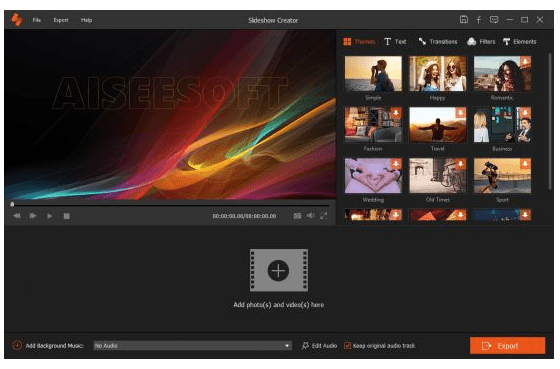Download the Old Times theme via its arrow icon
Image resolution: width=560 pixels, height=369 pixels.
pyautogui.click(x=461, y=164)
